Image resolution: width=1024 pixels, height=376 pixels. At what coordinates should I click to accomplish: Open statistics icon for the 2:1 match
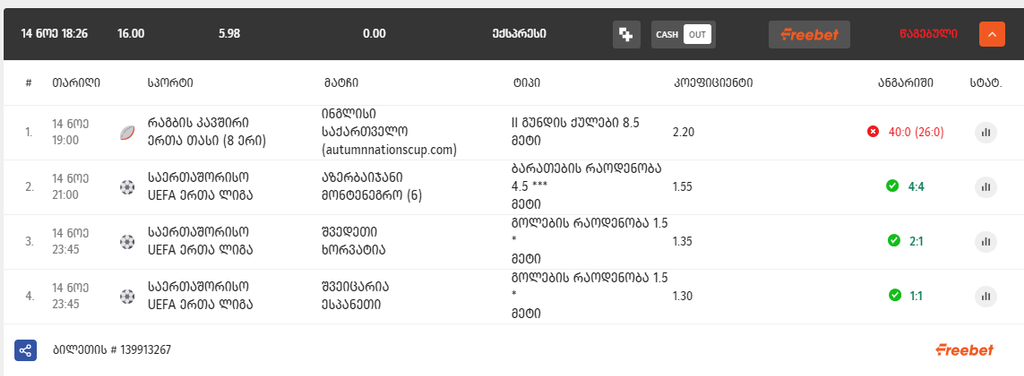point(985,242)
